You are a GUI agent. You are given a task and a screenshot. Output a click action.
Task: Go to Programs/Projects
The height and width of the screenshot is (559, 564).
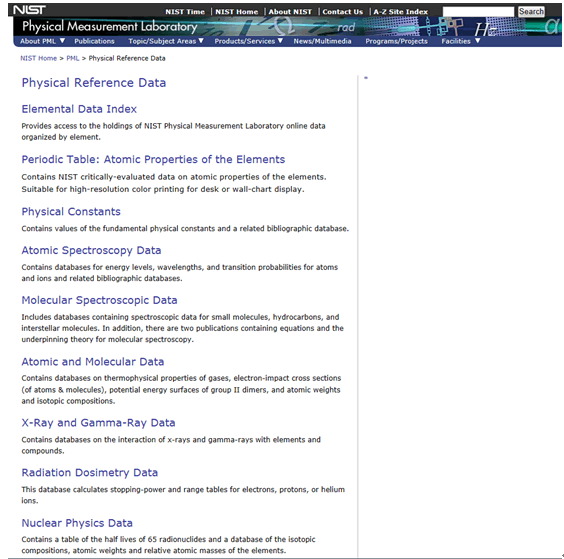pos(396,41)
